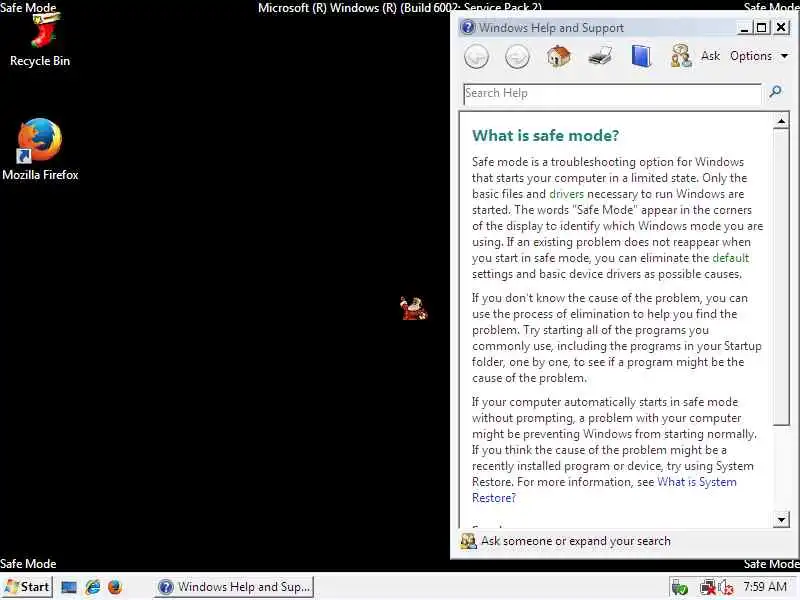Click the Help window title bar icon
The height and width of the screenshot is (600, 800).
(x=467, y=27)
